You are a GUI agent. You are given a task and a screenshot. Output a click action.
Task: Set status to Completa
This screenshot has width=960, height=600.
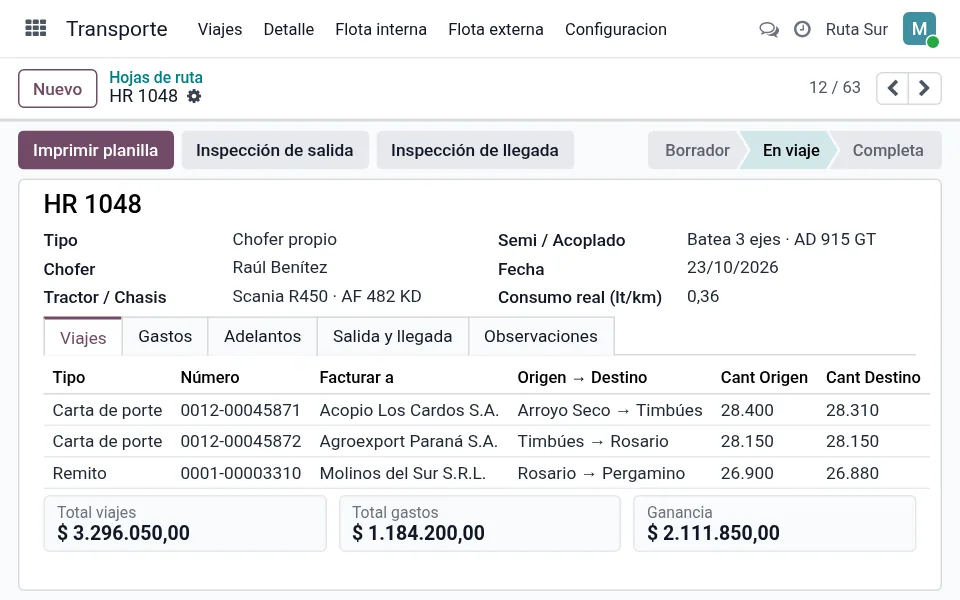pos(888,150)
